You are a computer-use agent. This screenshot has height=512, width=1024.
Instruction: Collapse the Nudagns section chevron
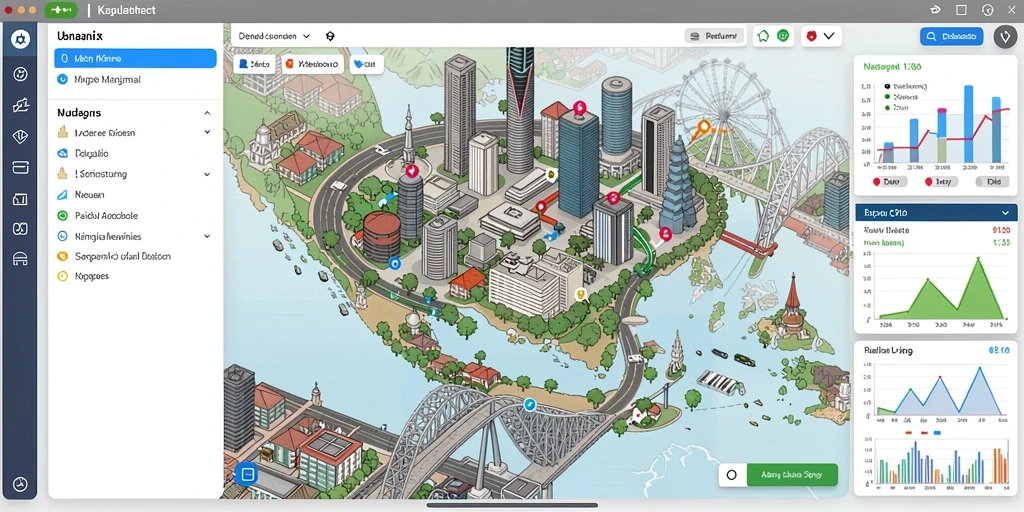point(207,113)
